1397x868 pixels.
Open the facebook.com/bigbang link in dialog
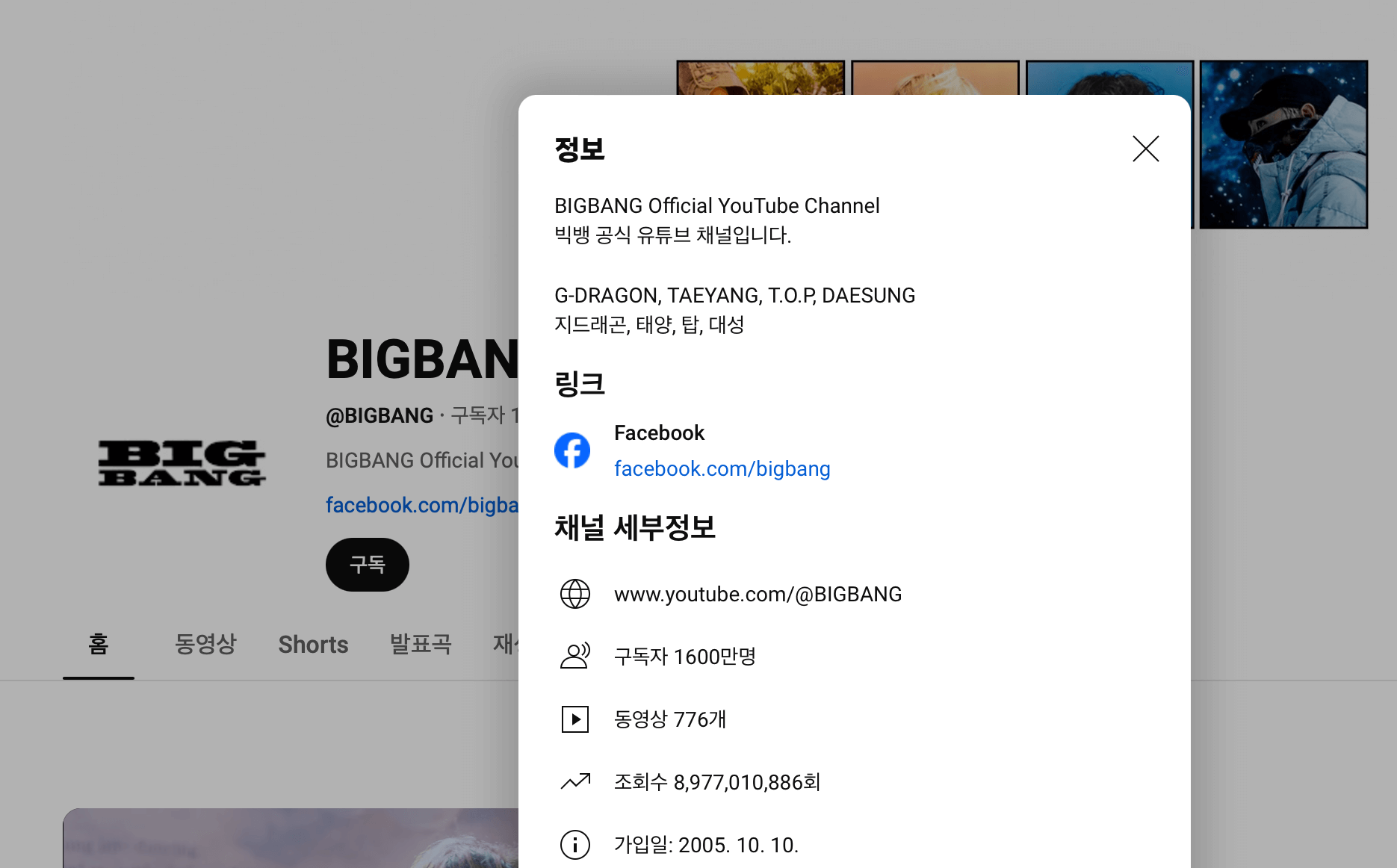click(x=722, y=469)
